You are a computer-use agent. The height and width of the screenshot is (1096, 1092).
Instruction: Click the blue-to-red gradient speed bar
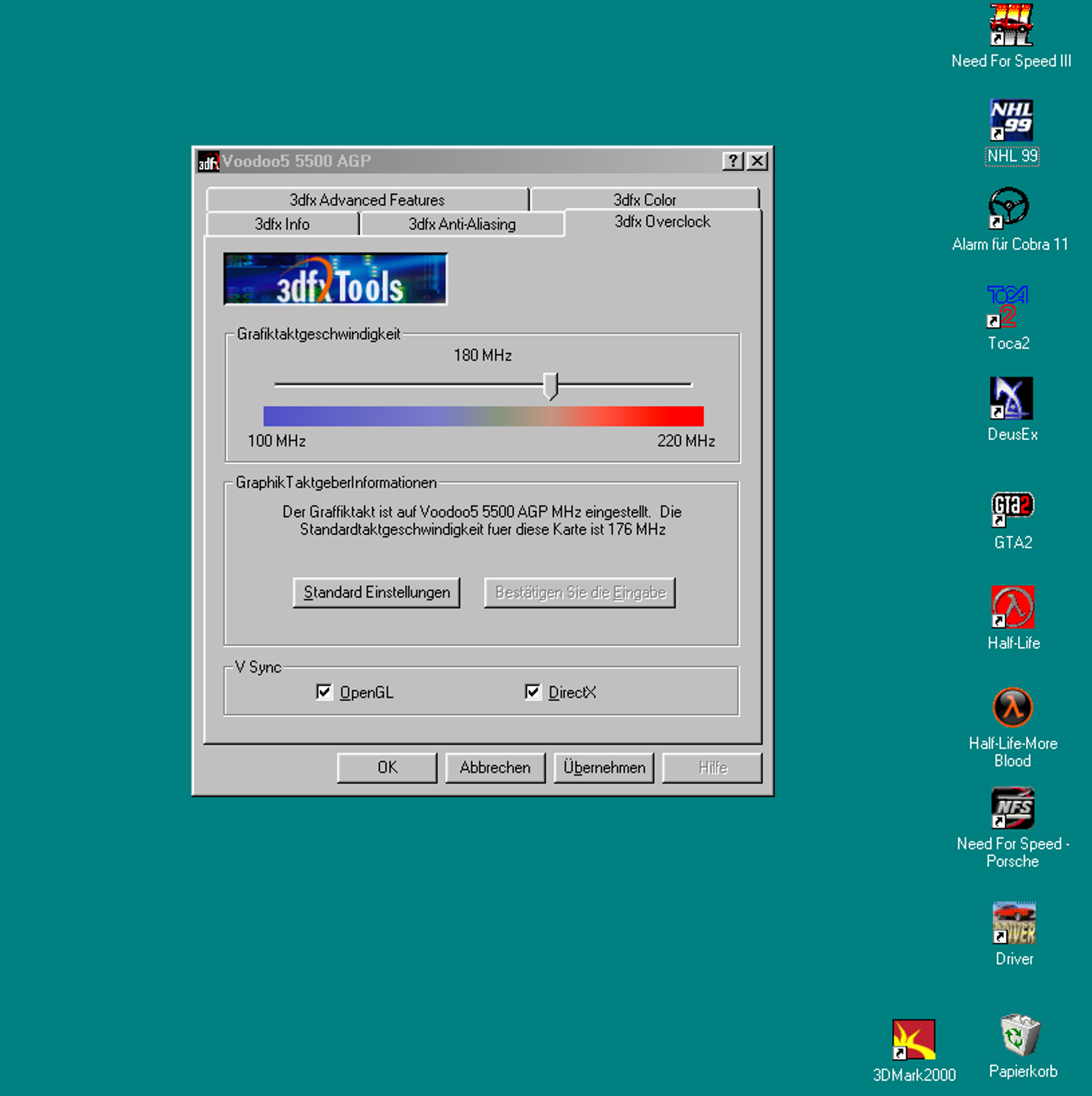click(x=484, y=416)
